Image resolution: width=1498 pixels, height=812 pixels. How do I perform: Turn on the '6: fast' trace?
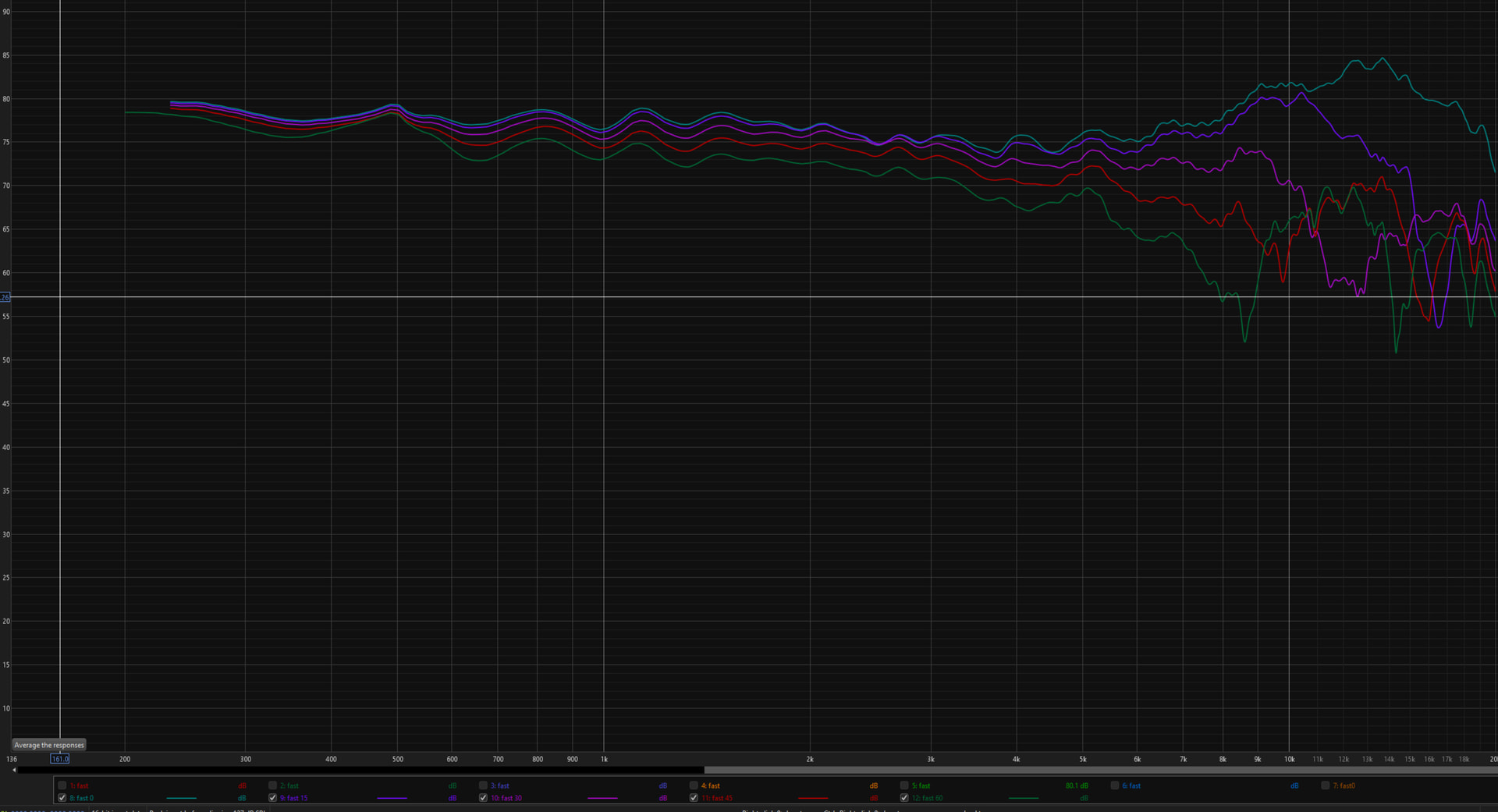[1115, 785]
